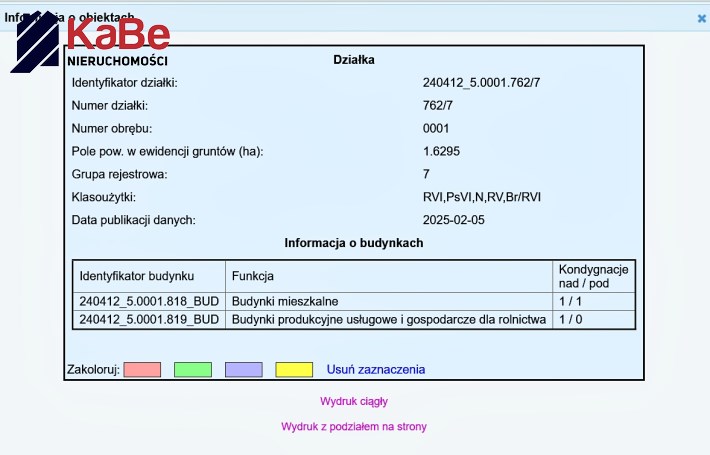
Task: Select the publication date 2025-02-05
Action: tap(453, 220)
